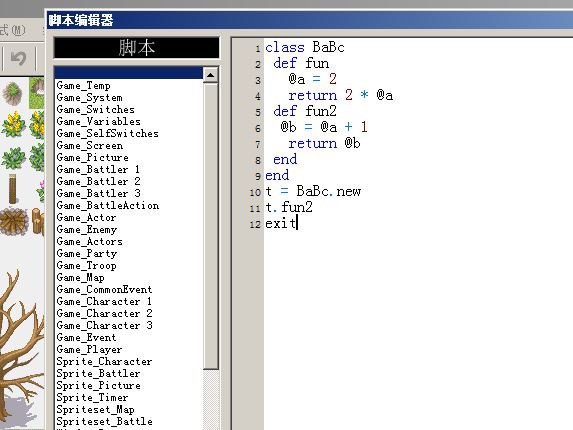Click the 'exit' line in editor
This screenshot has height=430, width=573.
(x=281, y=223)
